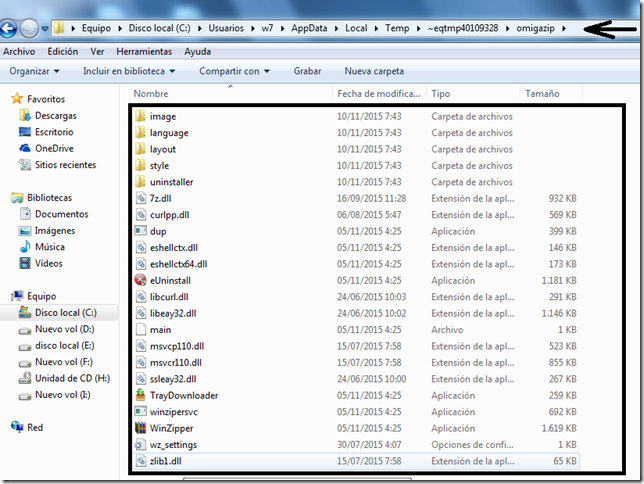Go to ~eqtmp40109328 breadcrumb folder

point(462,28)
